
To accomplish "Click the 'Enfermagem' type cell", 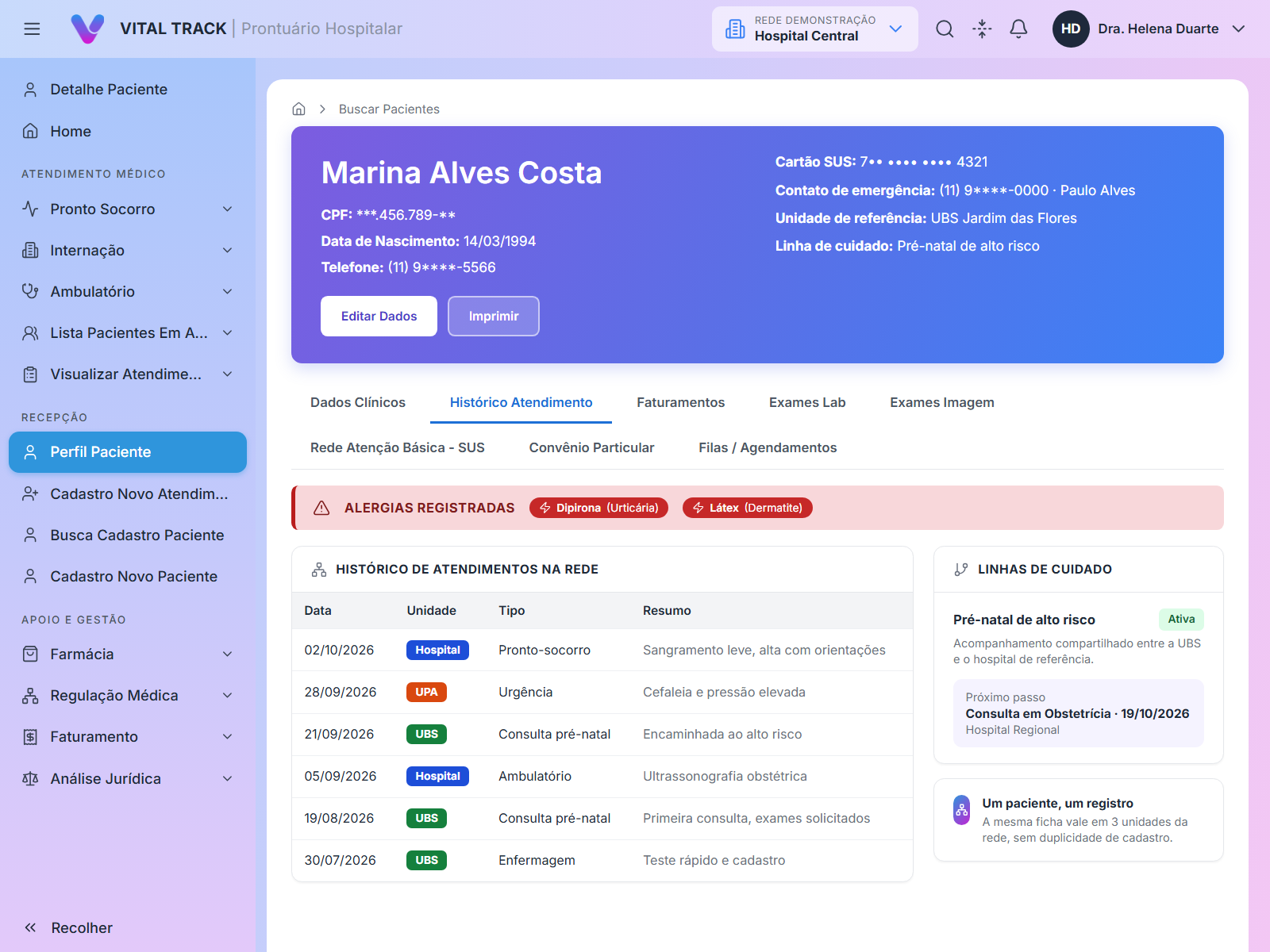I will [x=537, y=860].
